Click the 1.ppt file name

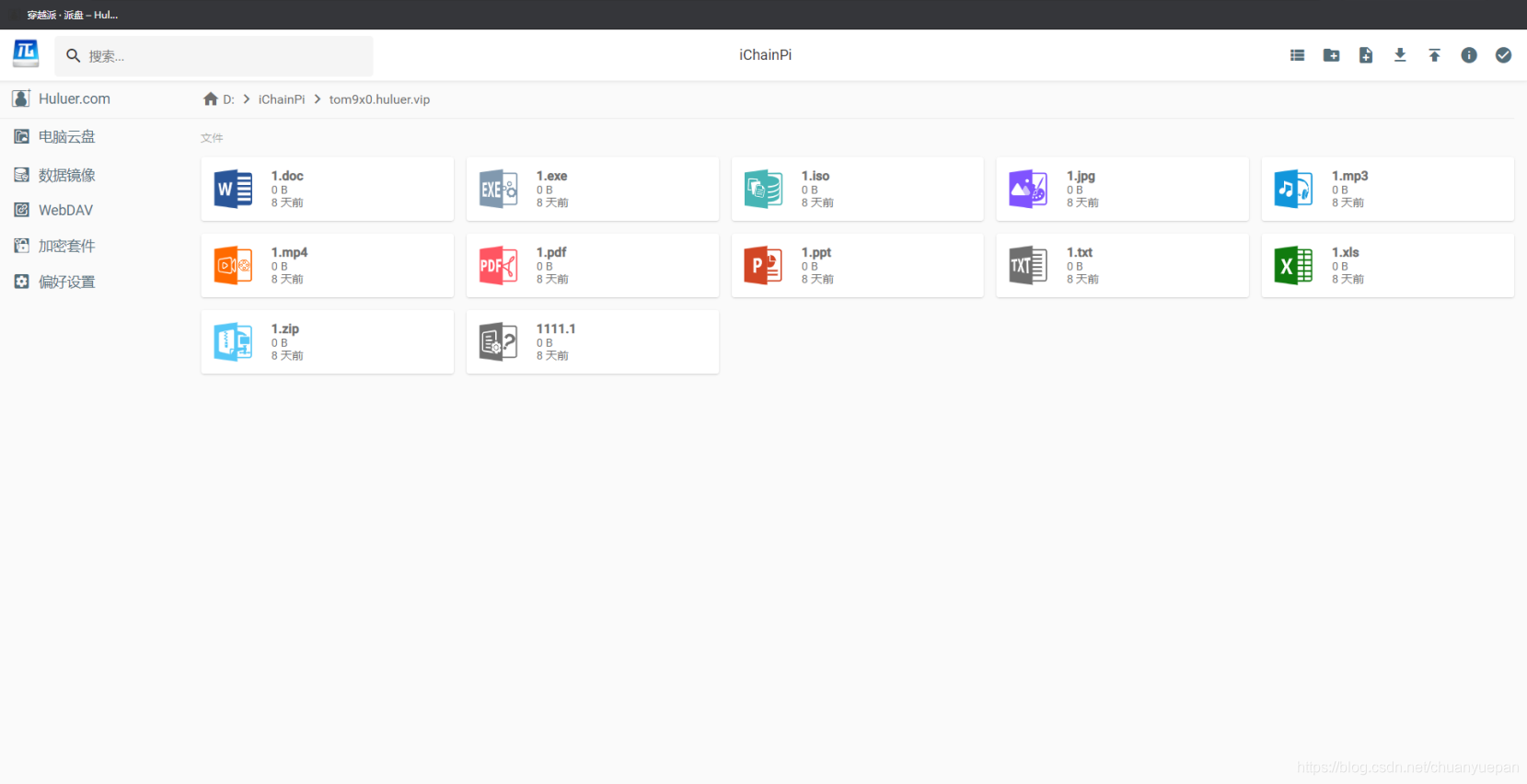pyautogui.click(x=816, y=252)
